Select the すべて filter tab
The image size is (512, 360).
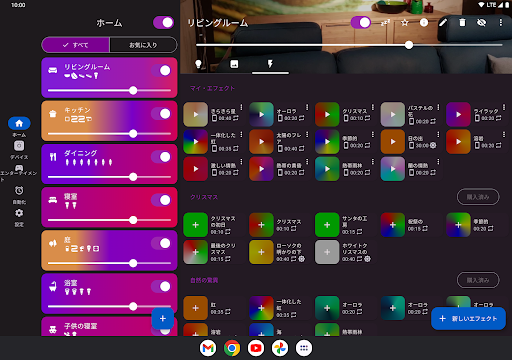(x=76, y=45)
